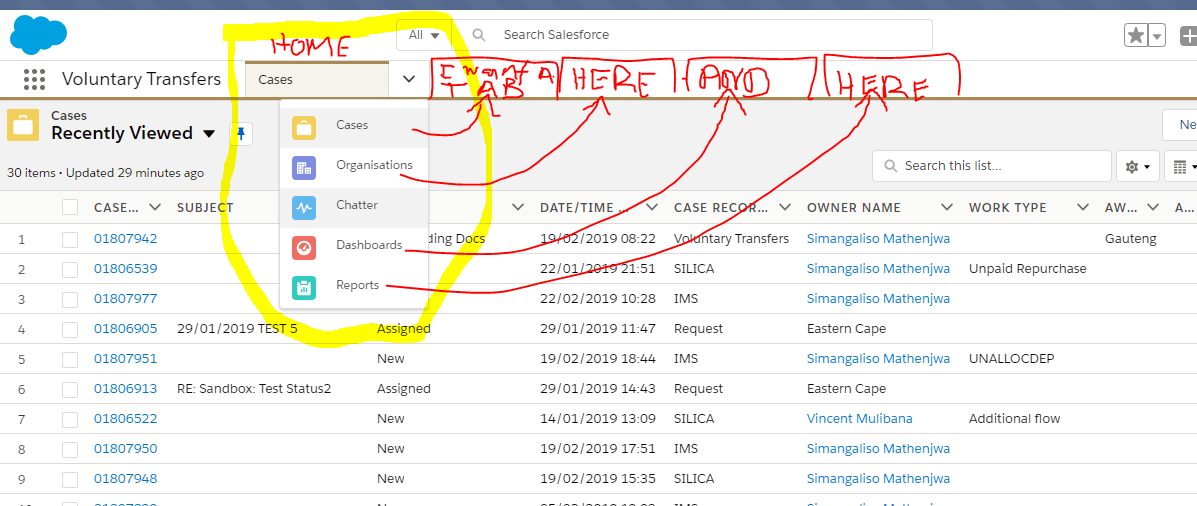Open Simangaliso Mathenjwa link in row 1
This screenshot has height=506, width=1197.
878,239
